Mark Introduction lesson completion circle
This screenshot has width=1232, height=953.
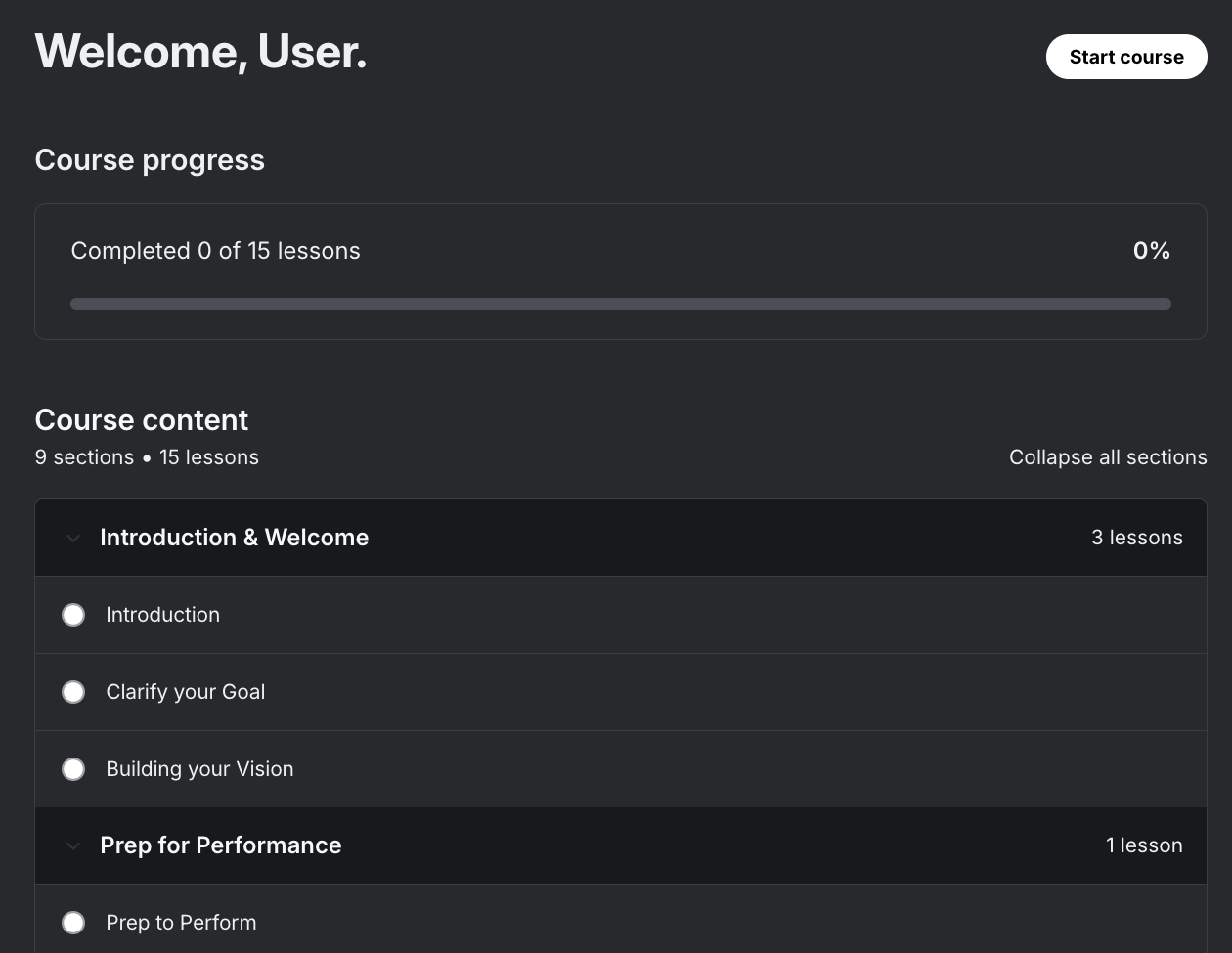(73, 615)
